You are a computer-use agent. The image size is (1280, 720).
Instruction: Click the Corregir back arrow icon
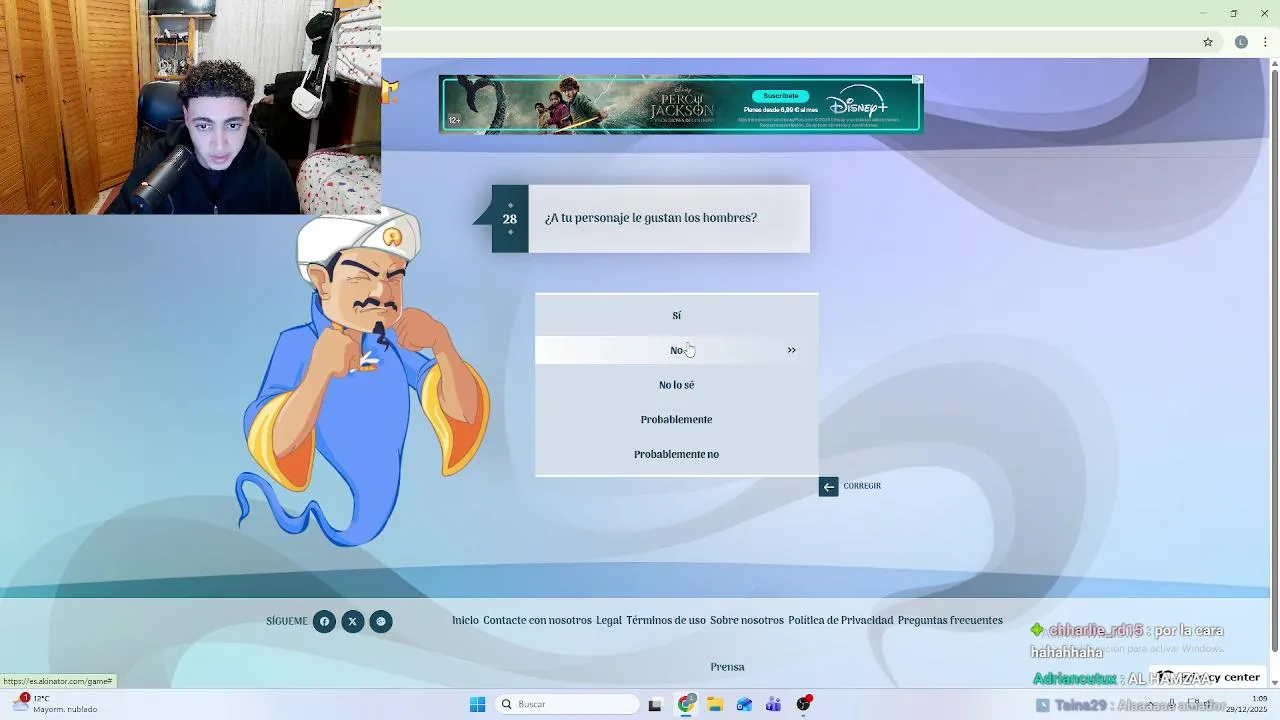(828, 487)
